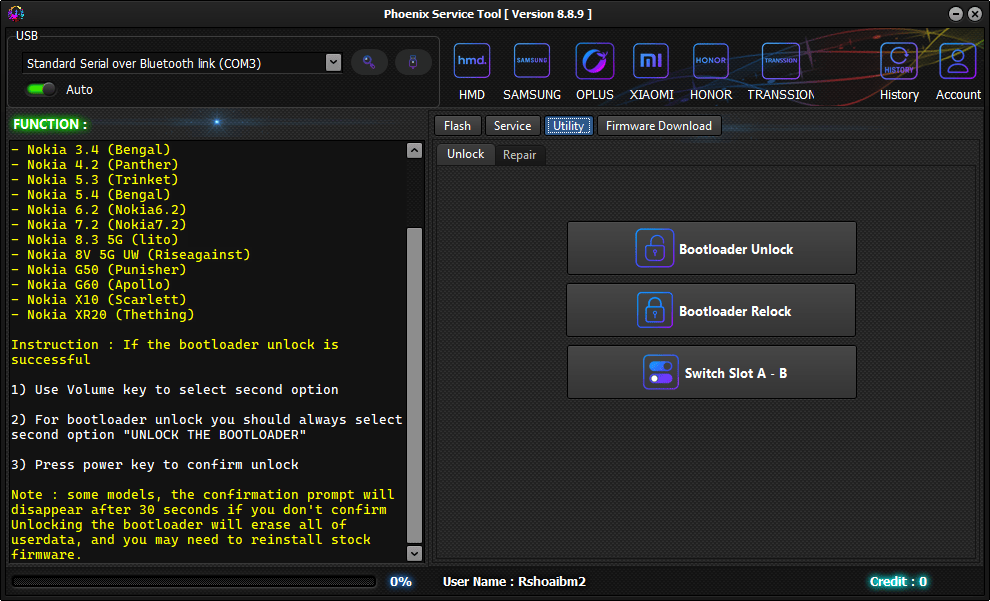Click the 'Nokia X10 (Scarlett)' log line
The width and height of the screenshot is (990, 601).
click(x=98, y=300)
